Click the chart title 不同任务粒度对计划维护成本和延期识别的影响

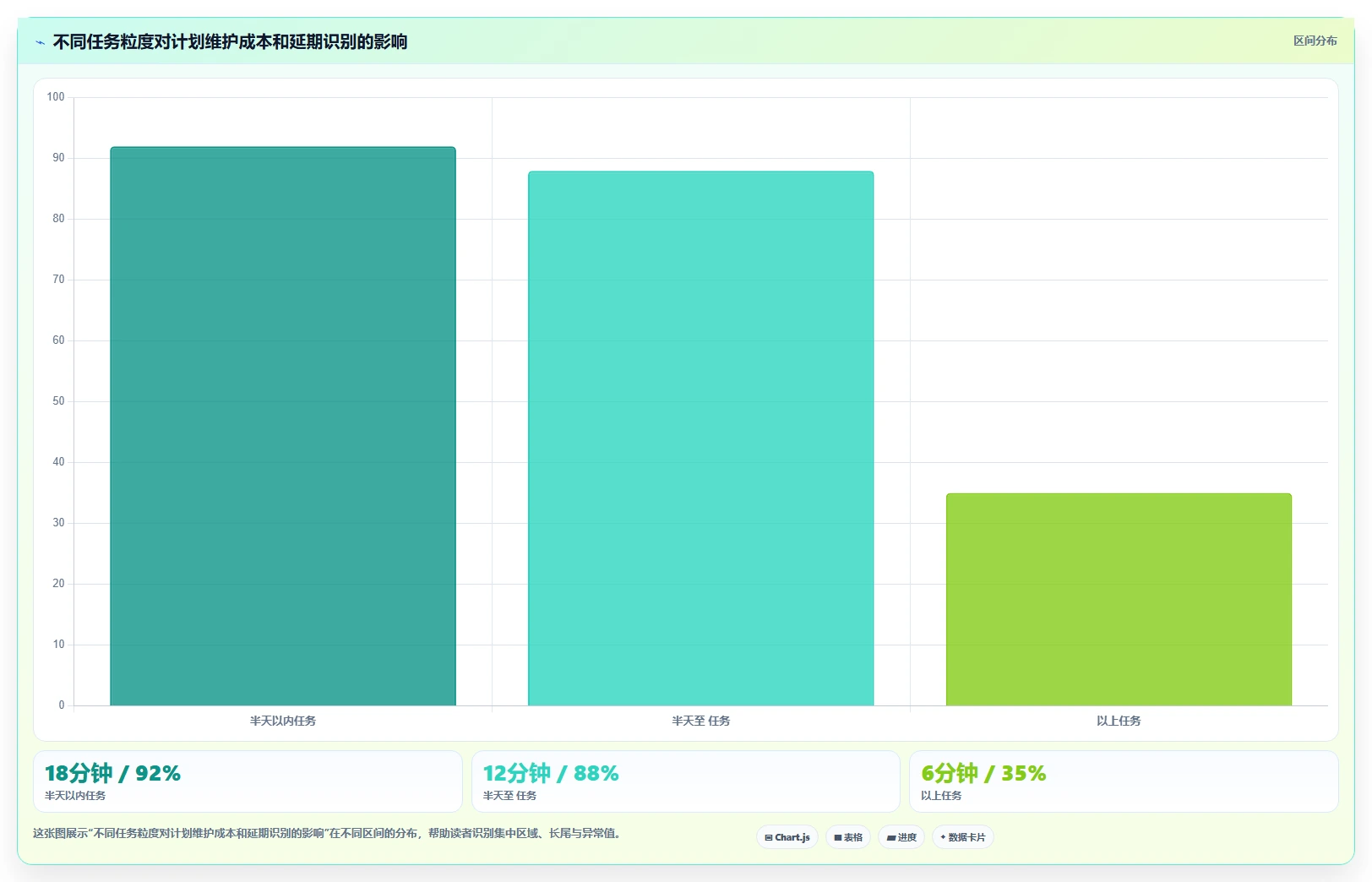230,41
